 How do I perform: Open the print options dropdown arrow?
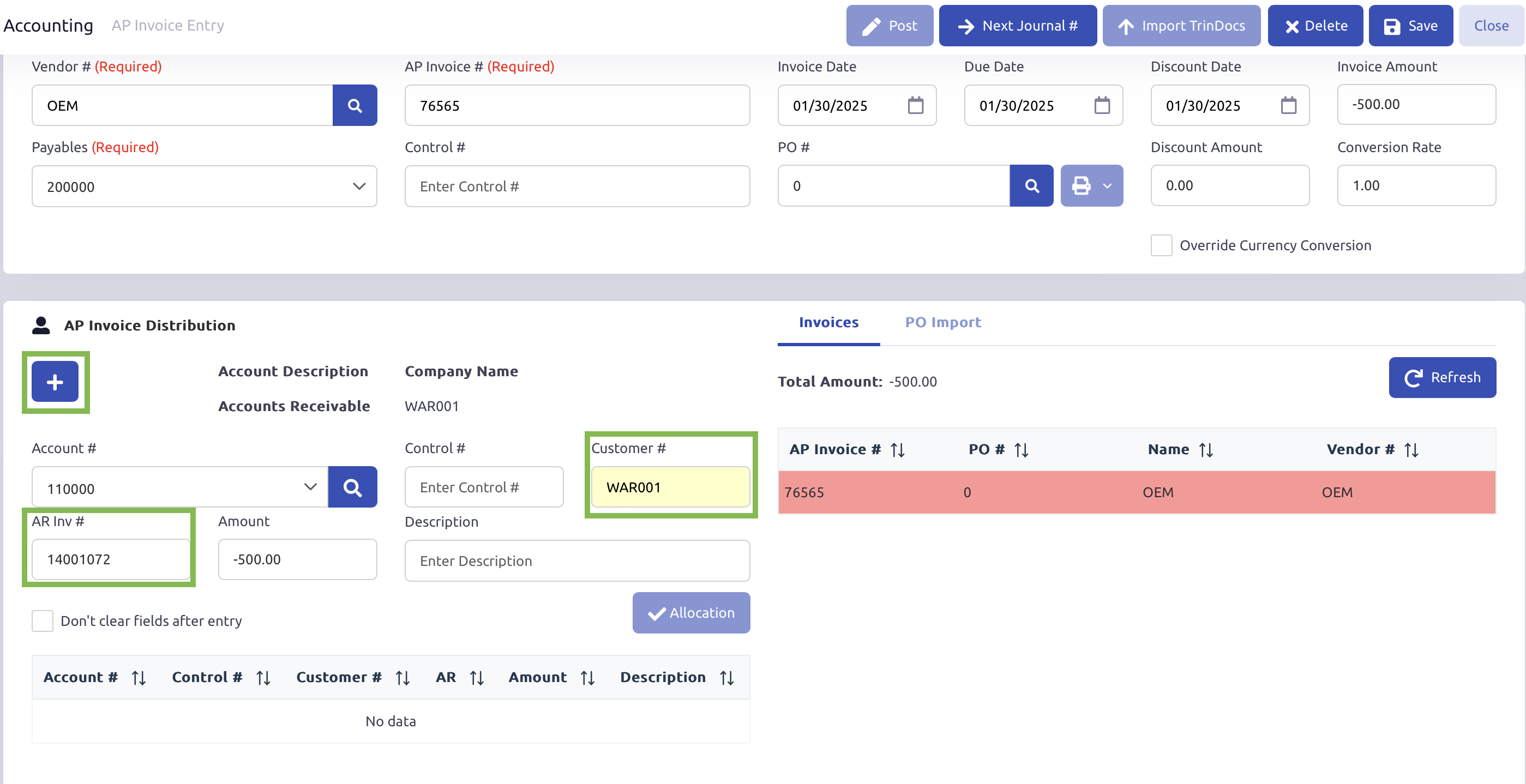1107,186
